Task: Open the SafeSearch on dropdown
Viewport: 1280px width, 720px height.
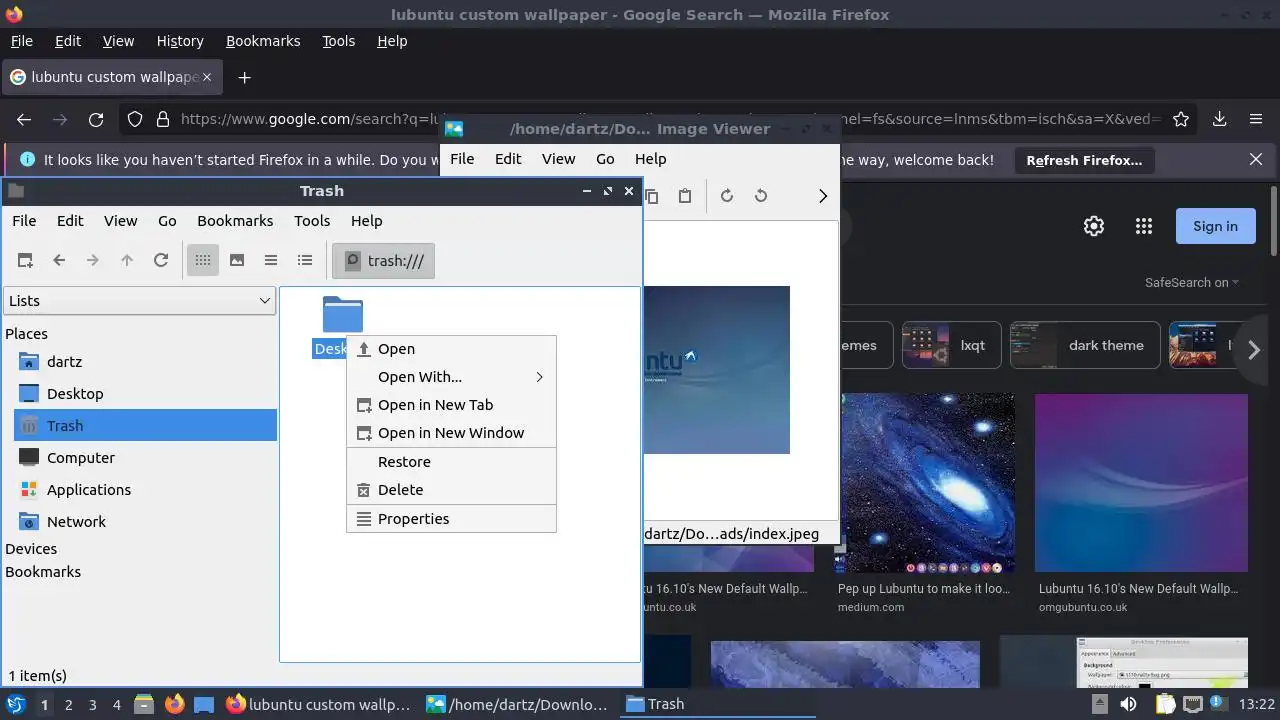Action: pyautogui.click(x=1192, y=283)
